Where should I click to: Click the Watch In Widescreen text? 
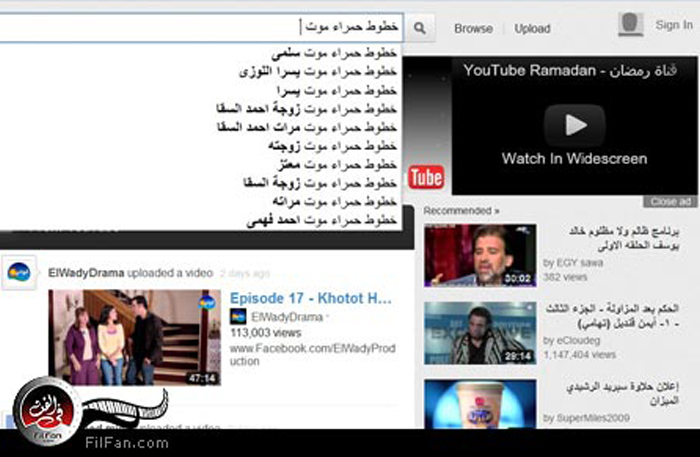point(574,158)
